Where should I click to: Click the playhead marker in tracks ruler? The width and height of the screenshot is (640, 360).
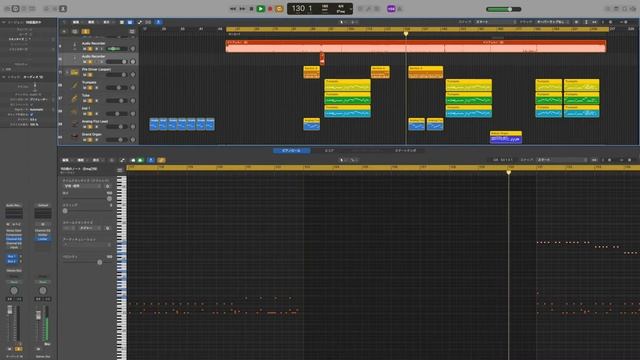(406, 33)
